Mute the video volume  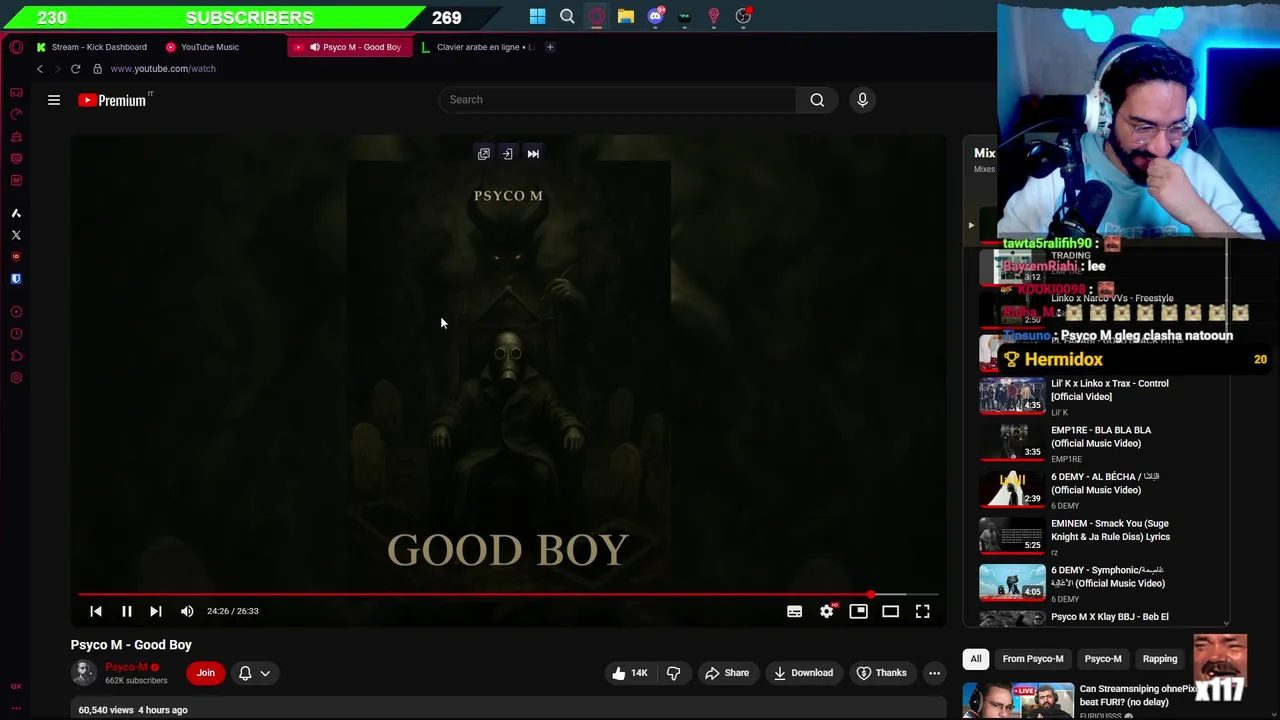coord(187,611)
